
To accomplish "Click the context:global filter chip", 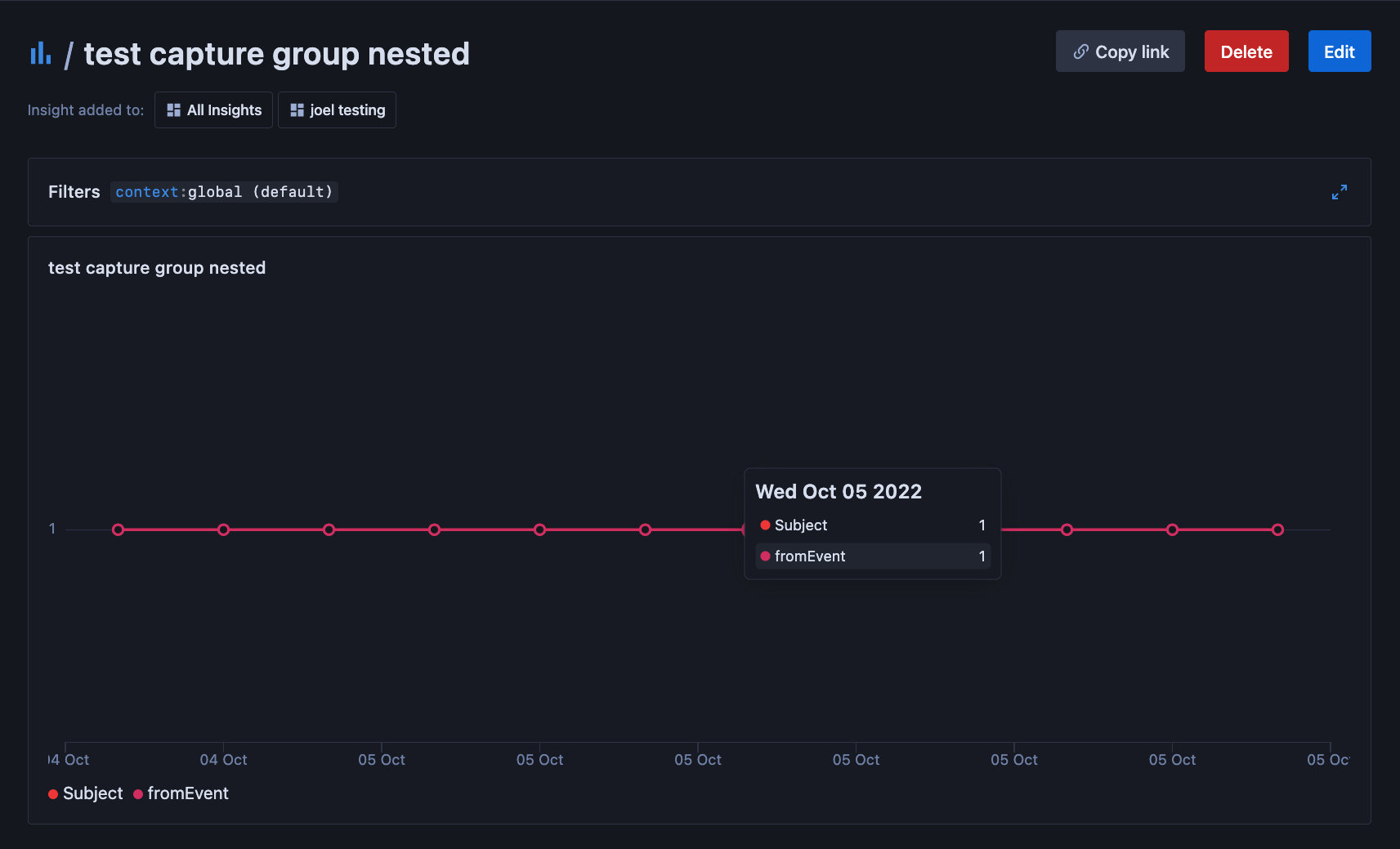I will click(x=224, y=192).
